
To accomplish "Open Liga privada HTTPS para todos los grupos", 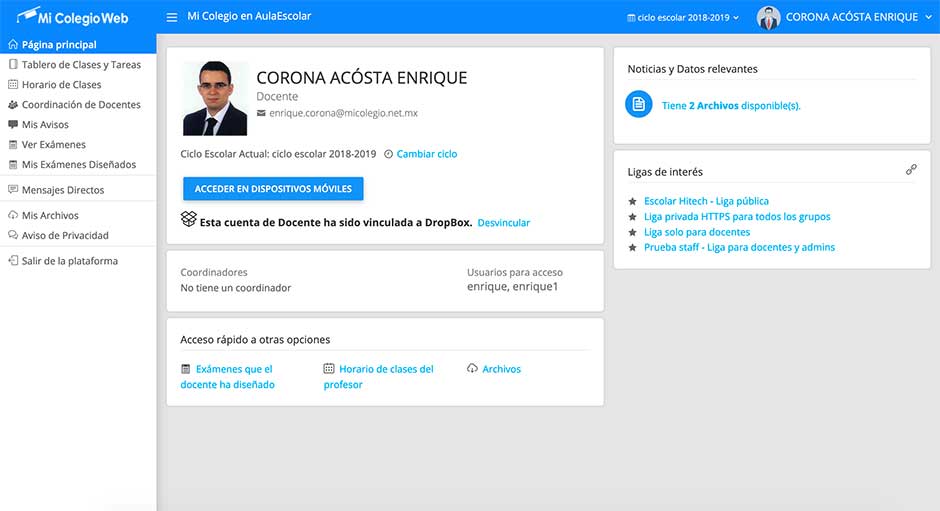I will (x=737, y=217).
